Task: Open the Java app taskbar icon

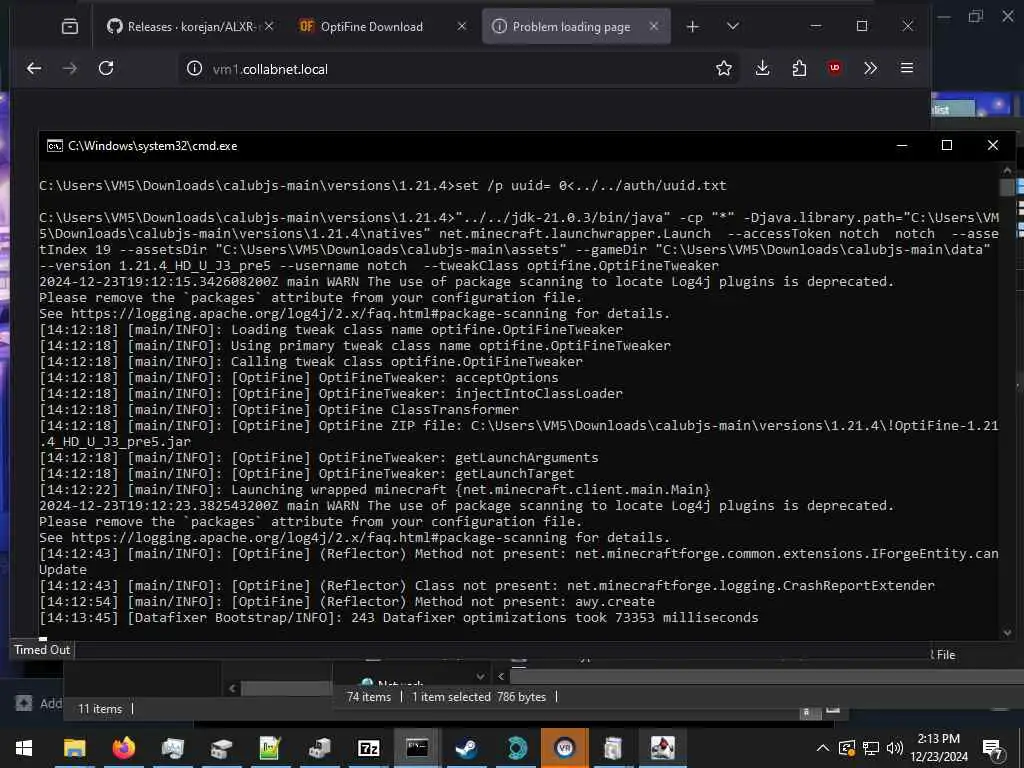Action: click(662, 748)
